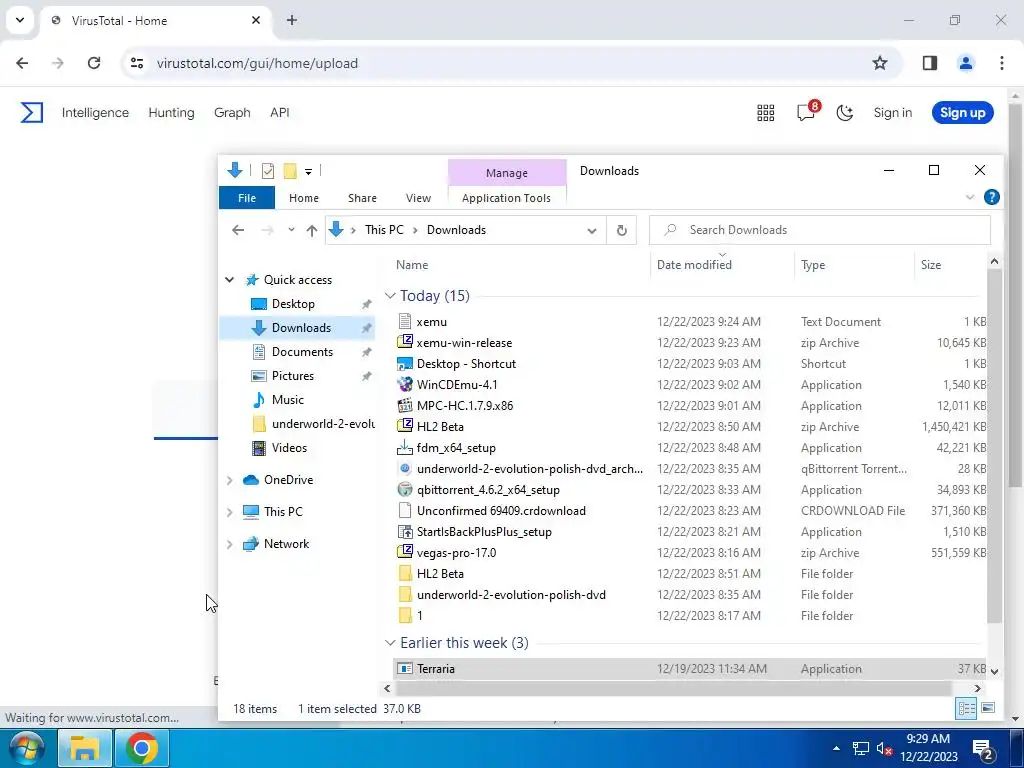
Task: Navigate back in File Explorer
Action: coord(238,230)
